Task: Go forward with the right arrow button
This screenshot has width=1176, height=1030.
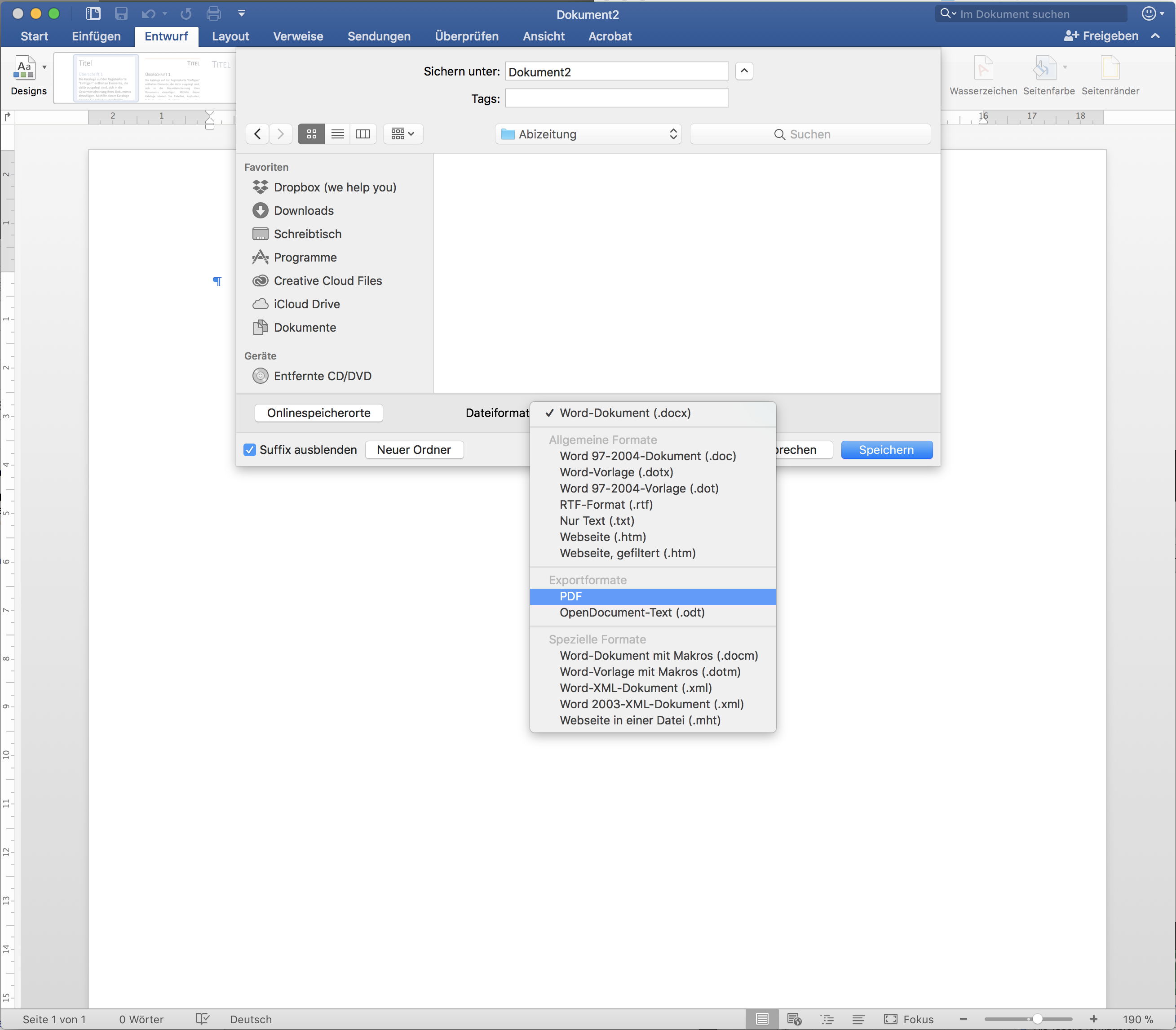Action: (x=280, y=134)
